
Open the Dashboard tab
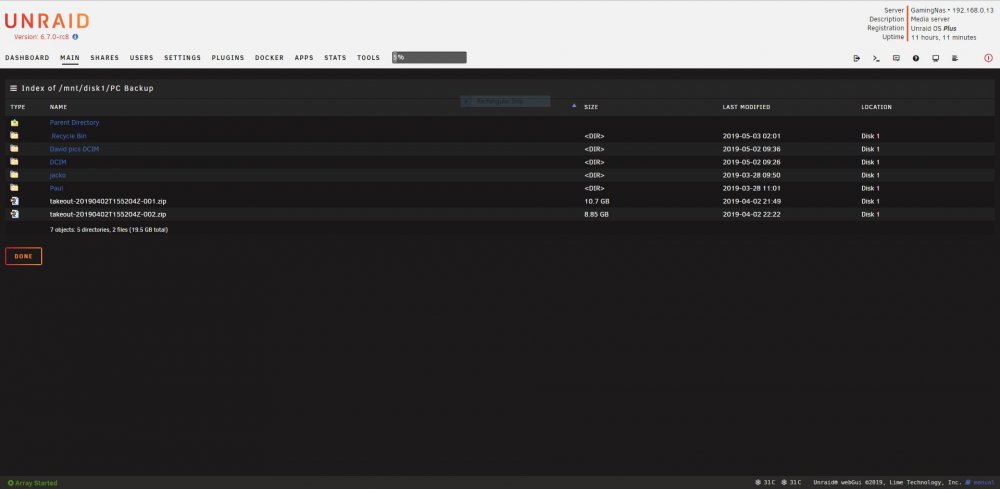[27, 58]
